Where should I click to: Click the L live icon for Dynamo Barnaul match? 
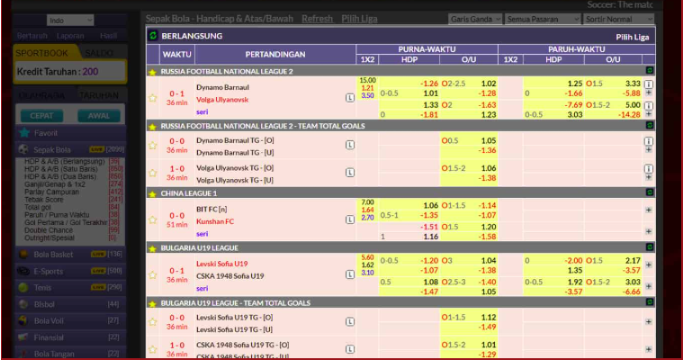(350, 98)
